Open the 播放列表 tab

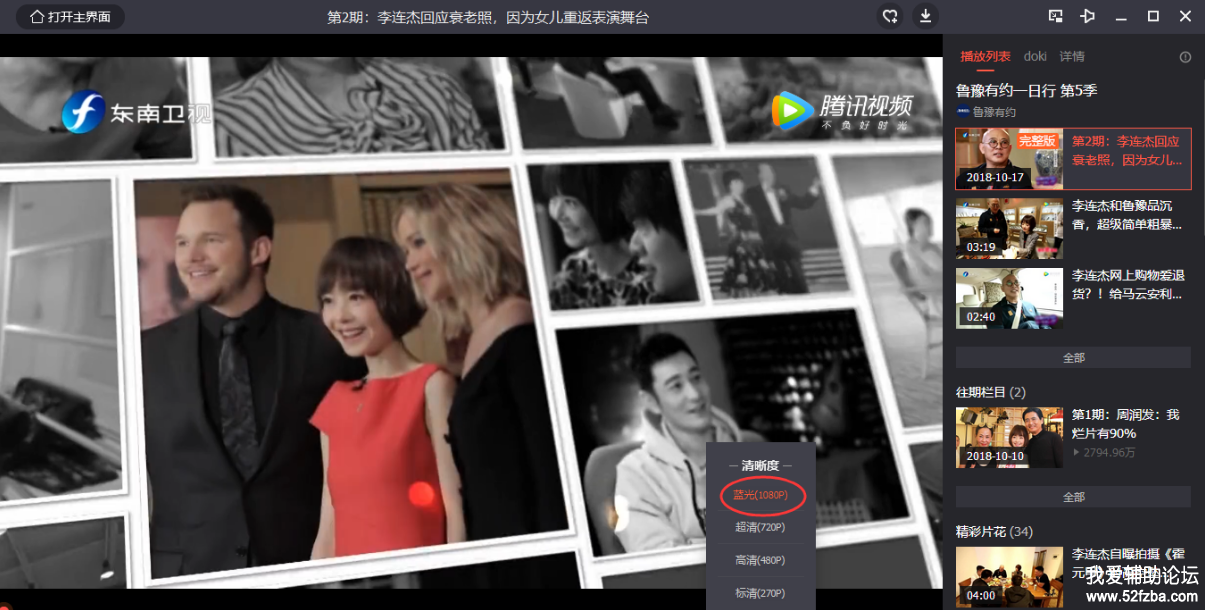click(x=985, y=56)
